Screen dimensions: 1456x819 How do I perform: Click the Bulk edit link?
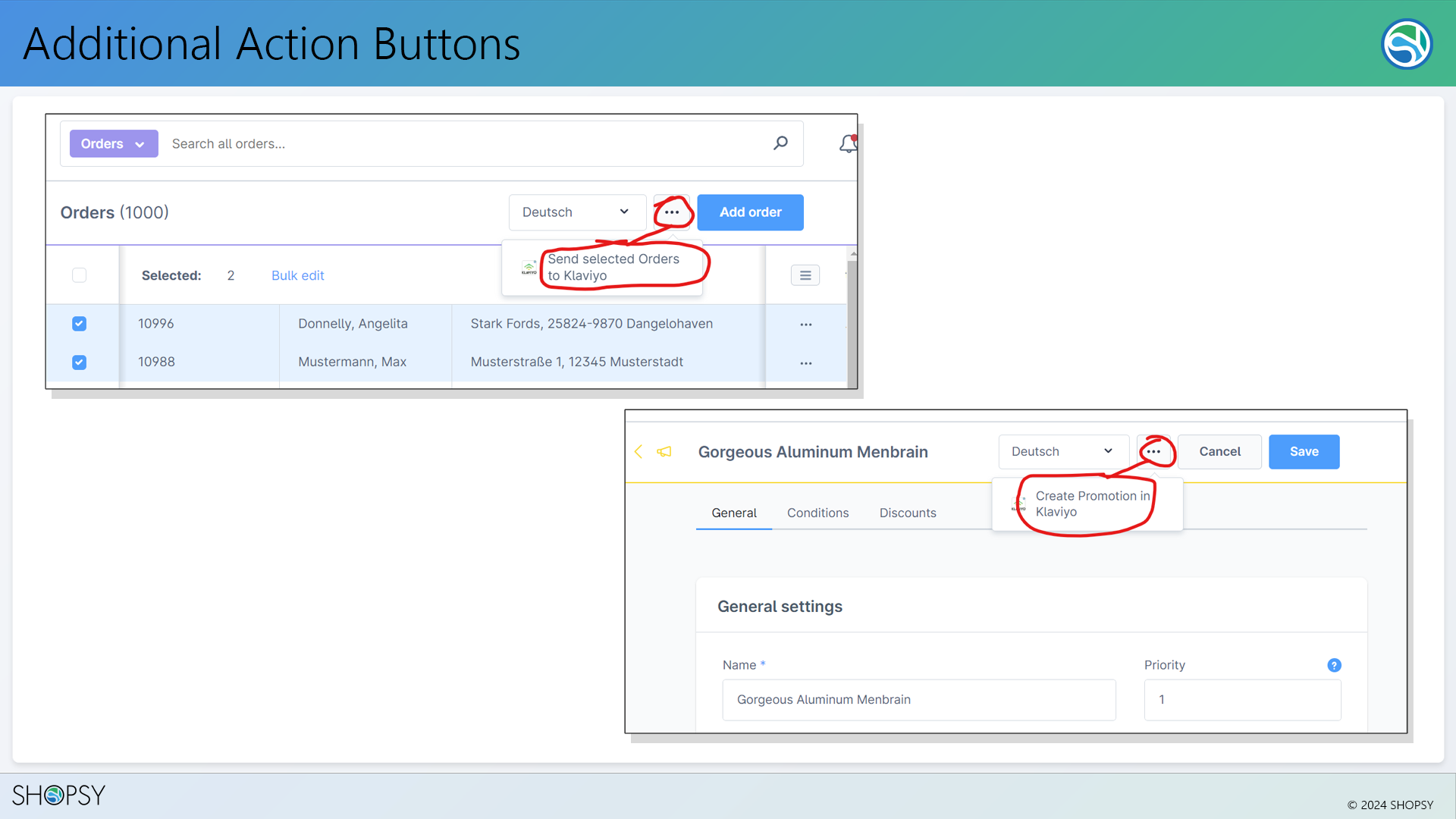tap(297, 275)
